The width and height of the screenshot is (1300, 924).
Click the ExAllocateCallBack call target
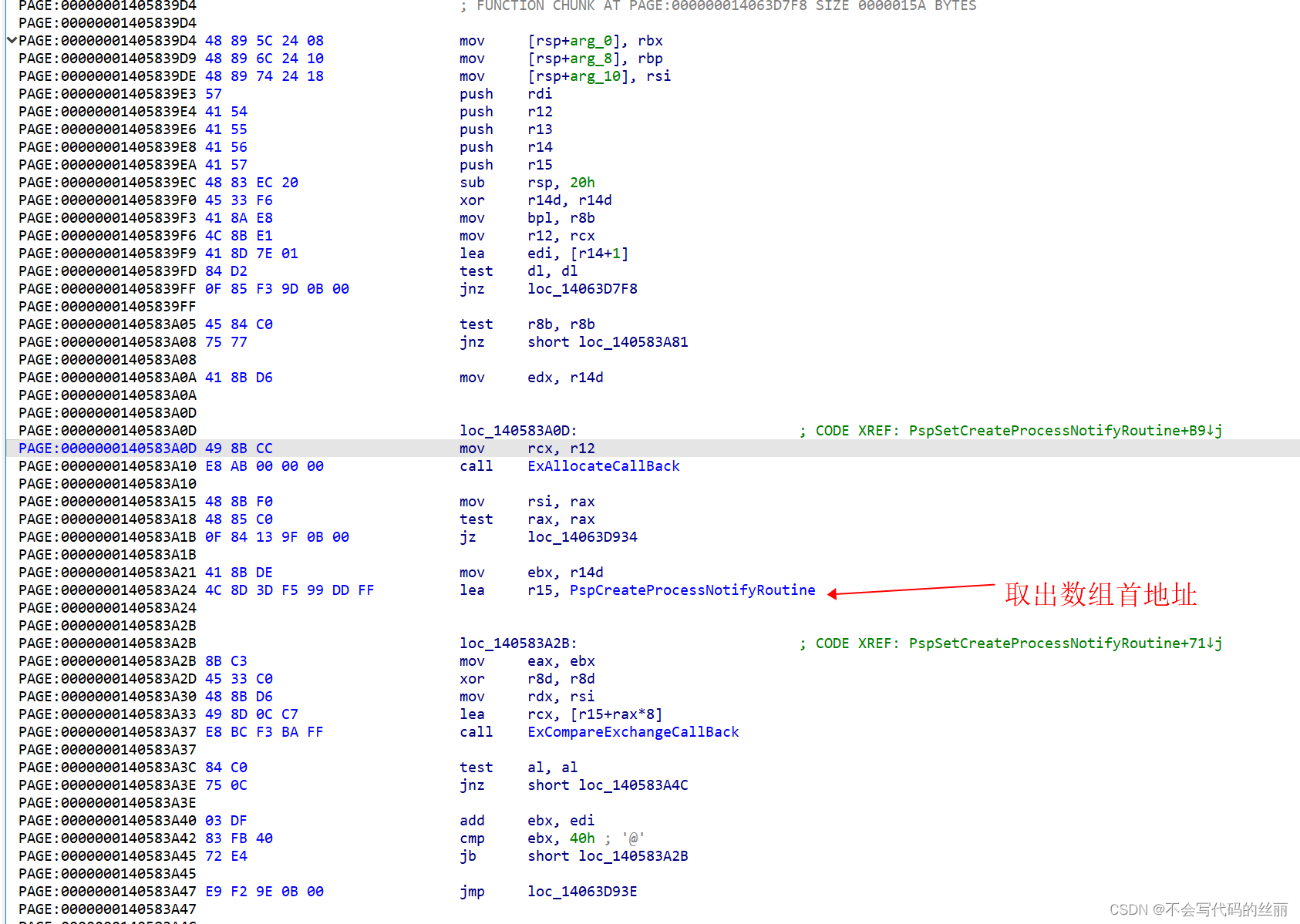coord(604,466)
